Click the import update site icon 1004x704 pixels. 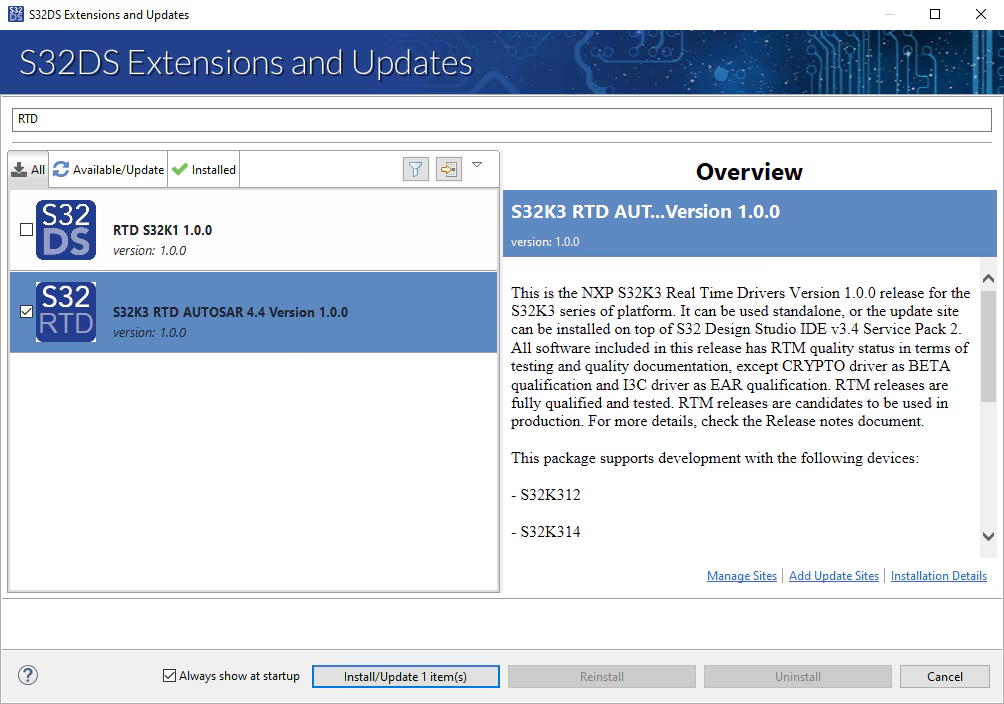click(448, 169)
